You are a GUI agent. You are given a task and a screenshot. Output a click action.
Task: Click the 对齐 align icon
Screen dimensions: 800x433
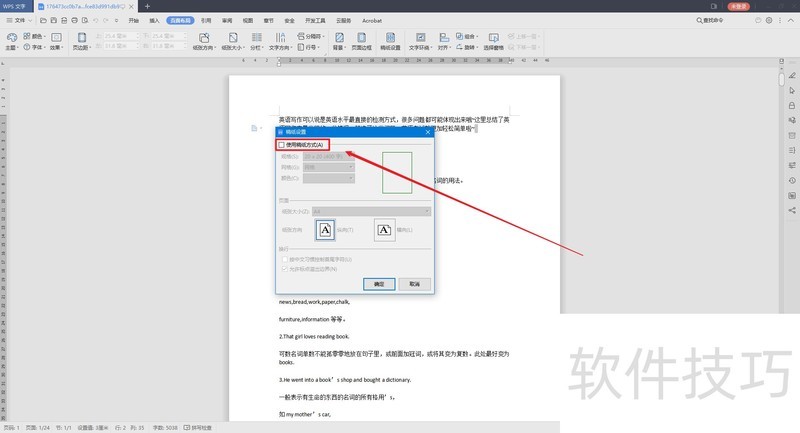click(x=444, y=38)
